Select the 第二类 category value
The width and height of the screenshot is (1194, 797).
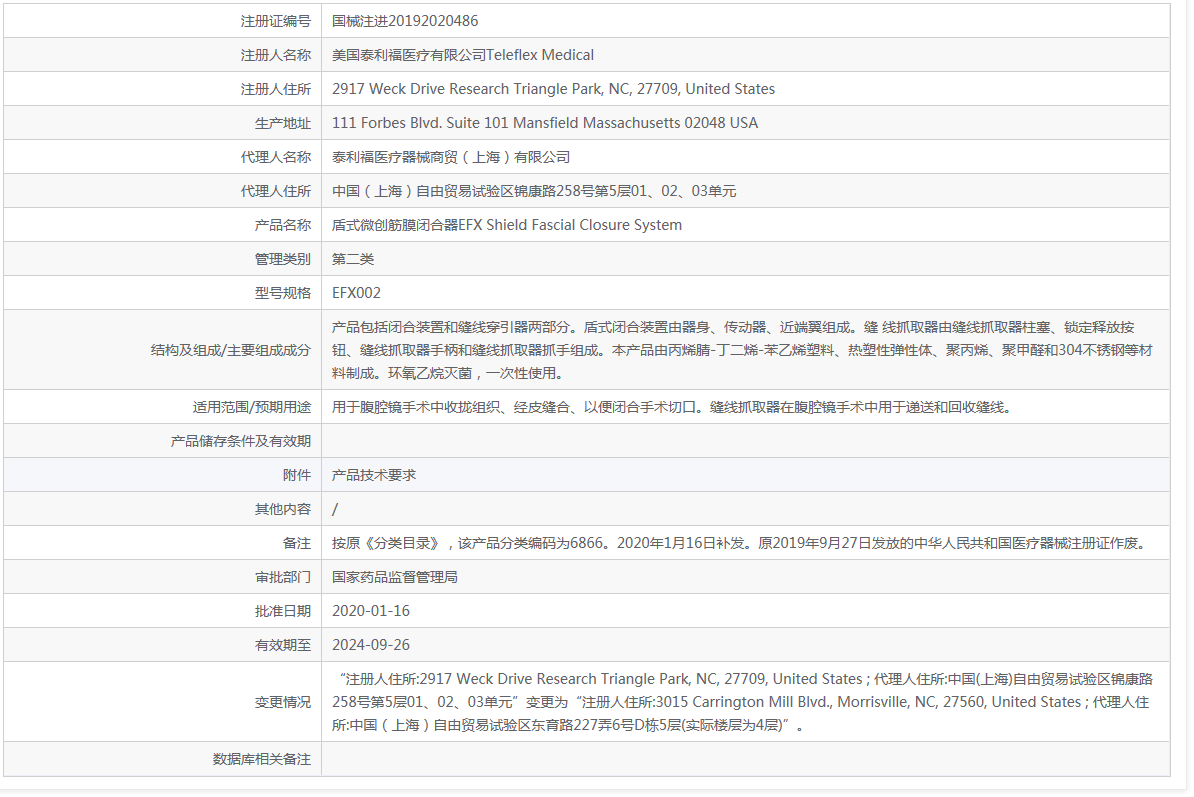353,259
